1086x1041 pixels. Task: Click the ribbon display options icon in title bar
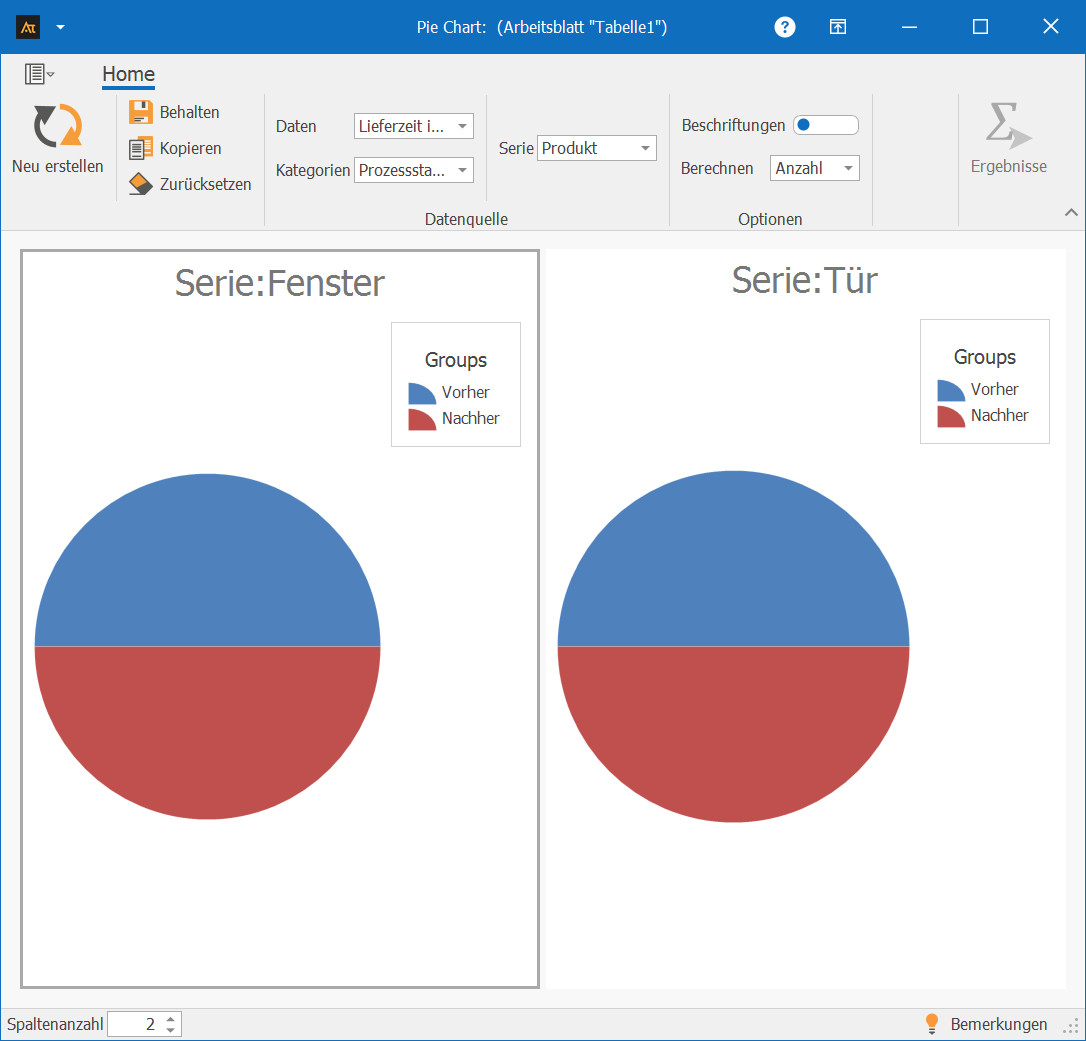tap(838, 27)
